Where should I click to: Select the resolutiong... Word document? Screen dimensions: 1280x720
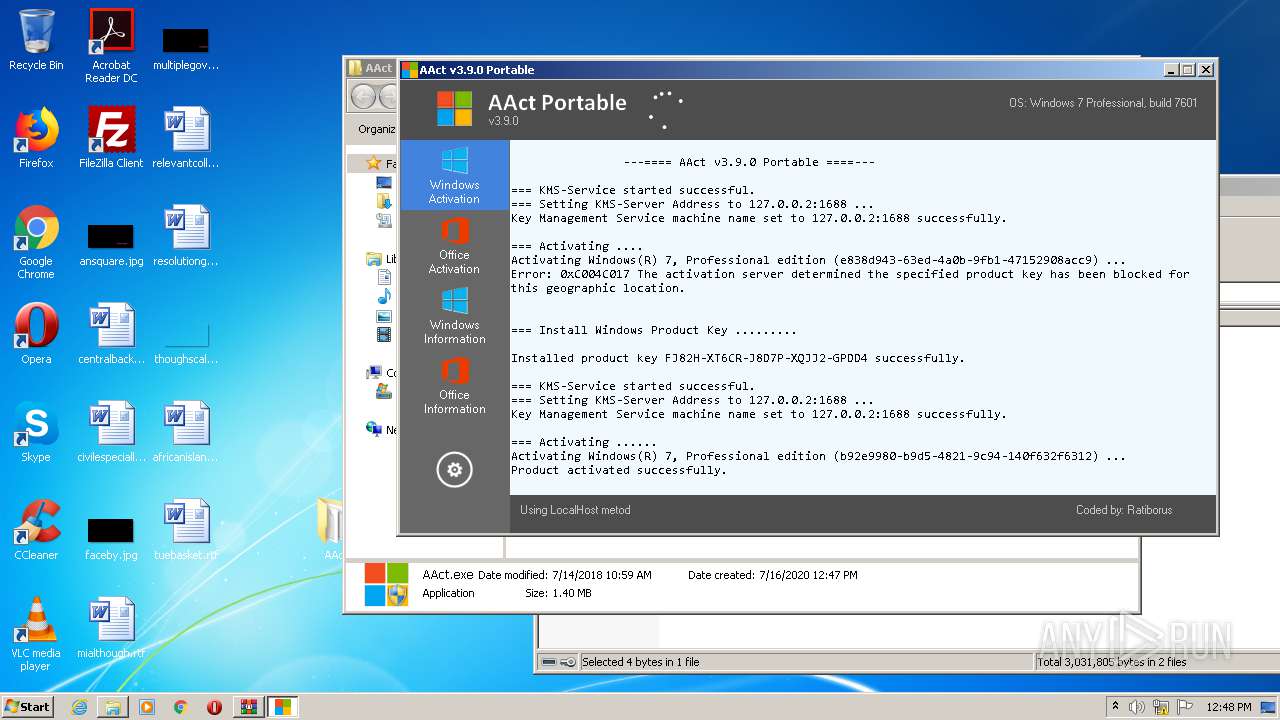click(x=186, y=235)
